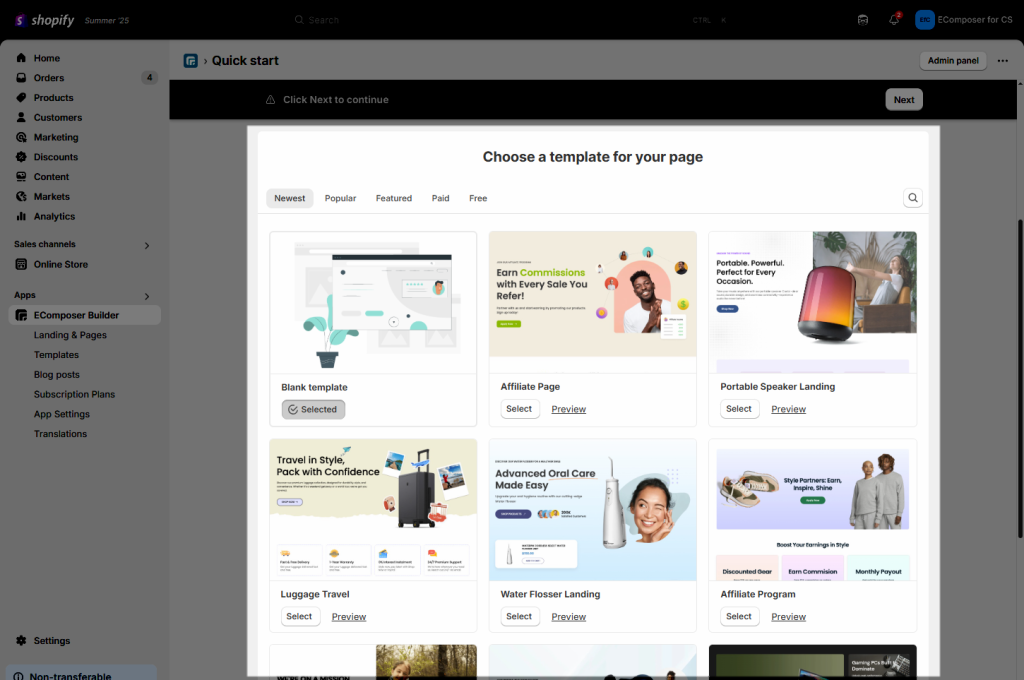Click the Settings label in sidebar
Screen dimensions: 1024x680
coord(52,641)
